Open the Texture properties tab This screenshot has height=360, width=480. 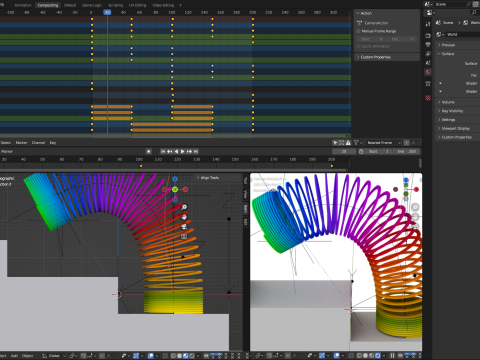click(x=428, y=98)
